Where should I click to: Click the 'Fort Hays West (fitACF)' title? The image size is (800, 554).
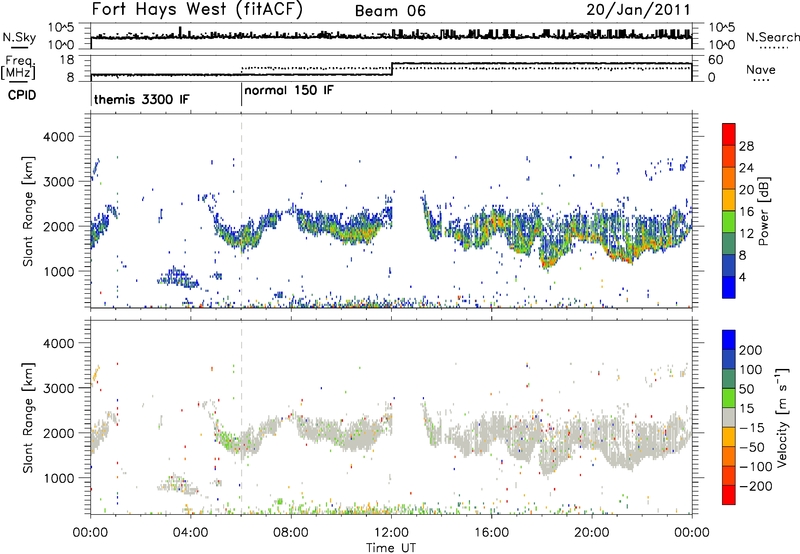click(x=197, y=10)
